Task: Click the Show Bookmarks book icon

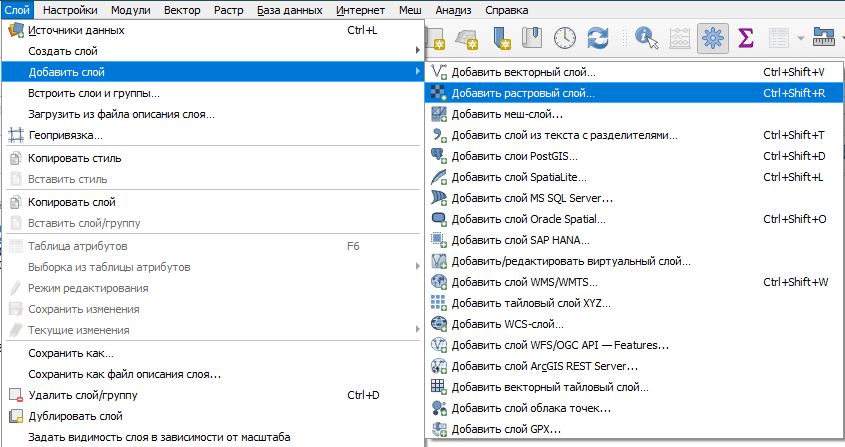Action: point(533,38)
